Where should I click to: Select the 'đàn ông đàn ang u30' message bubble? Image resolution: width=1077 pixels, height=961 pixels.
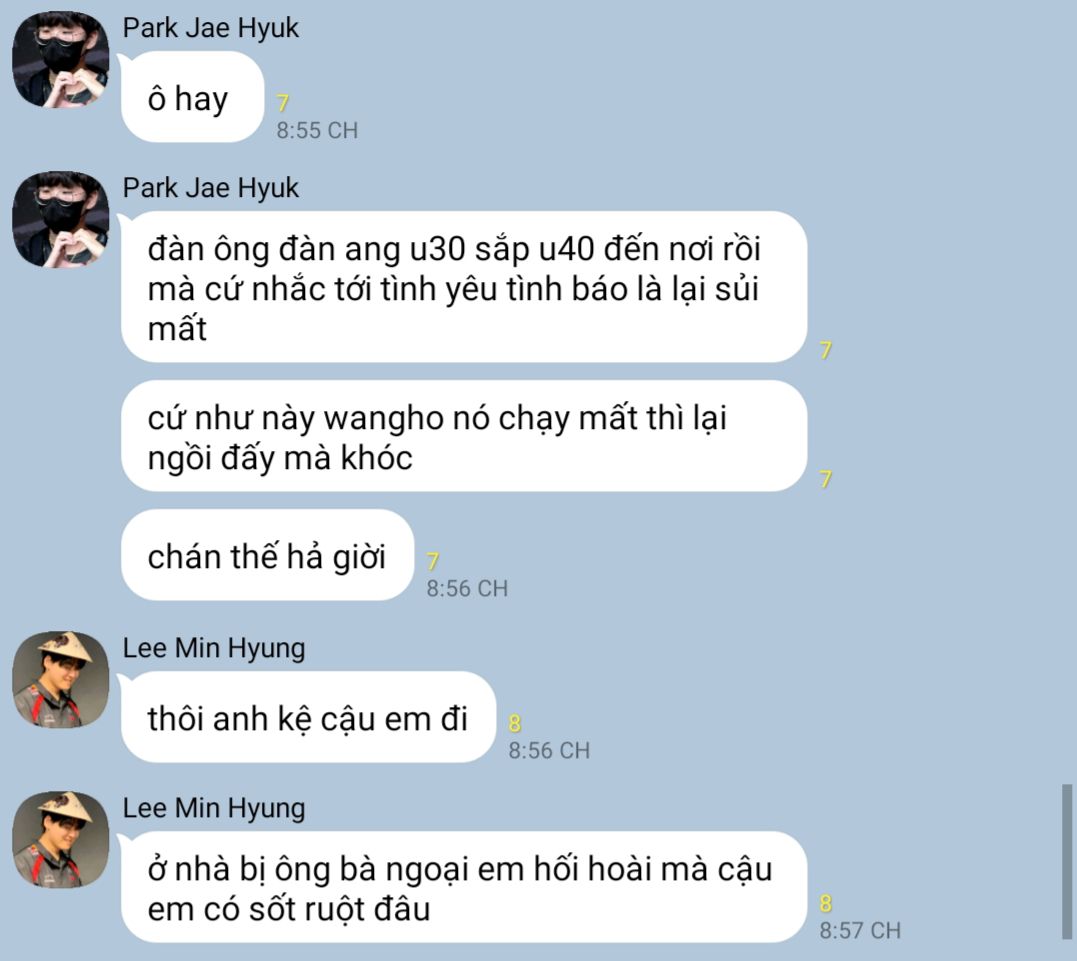(x=464, y=286)
